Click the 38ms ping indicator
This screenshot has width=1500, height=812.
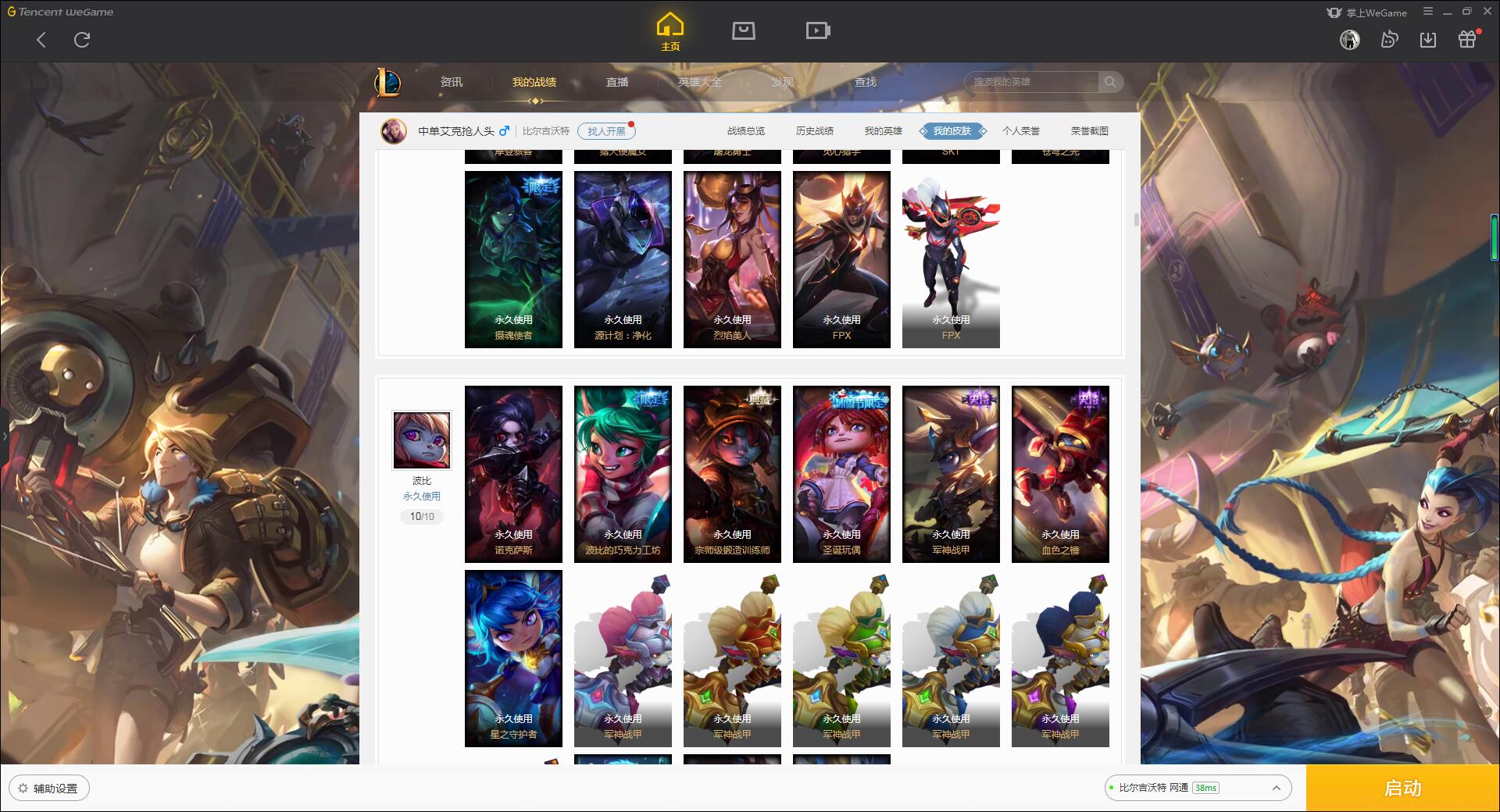click(x=1206, y=788)
